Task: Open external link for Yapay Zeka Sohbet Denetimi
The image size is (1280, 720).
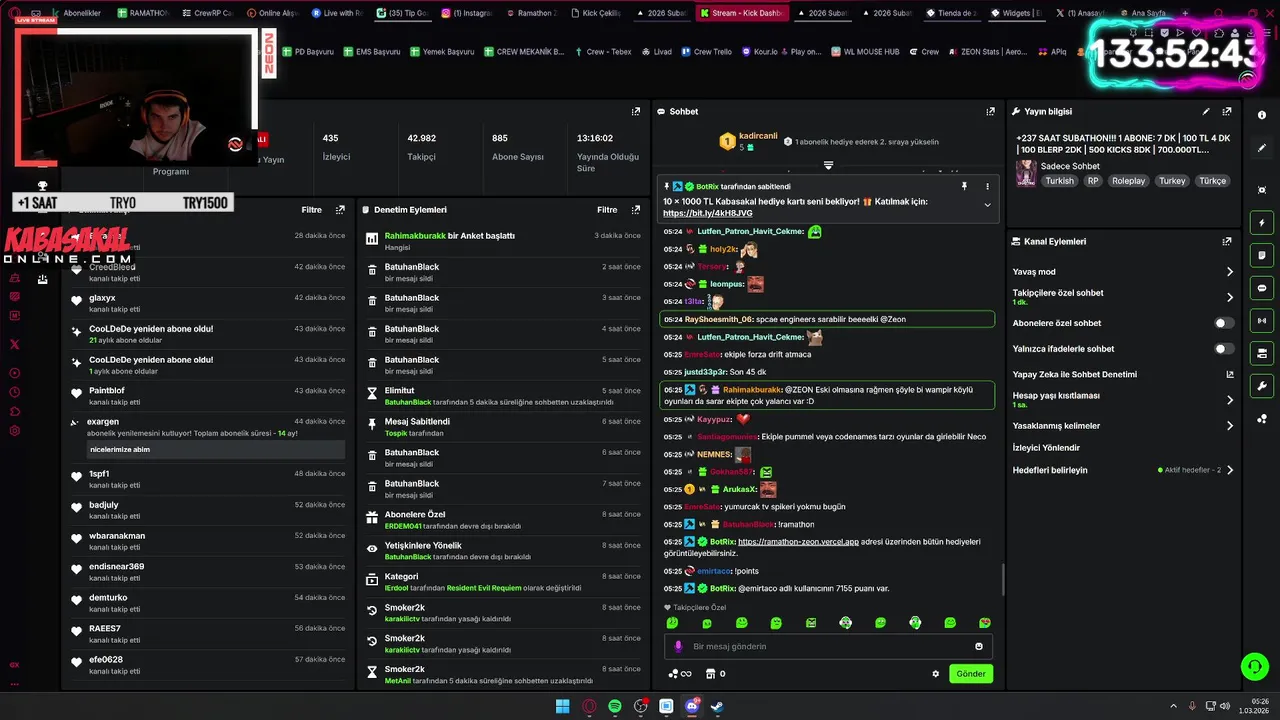Action: tap(1230, 374)
